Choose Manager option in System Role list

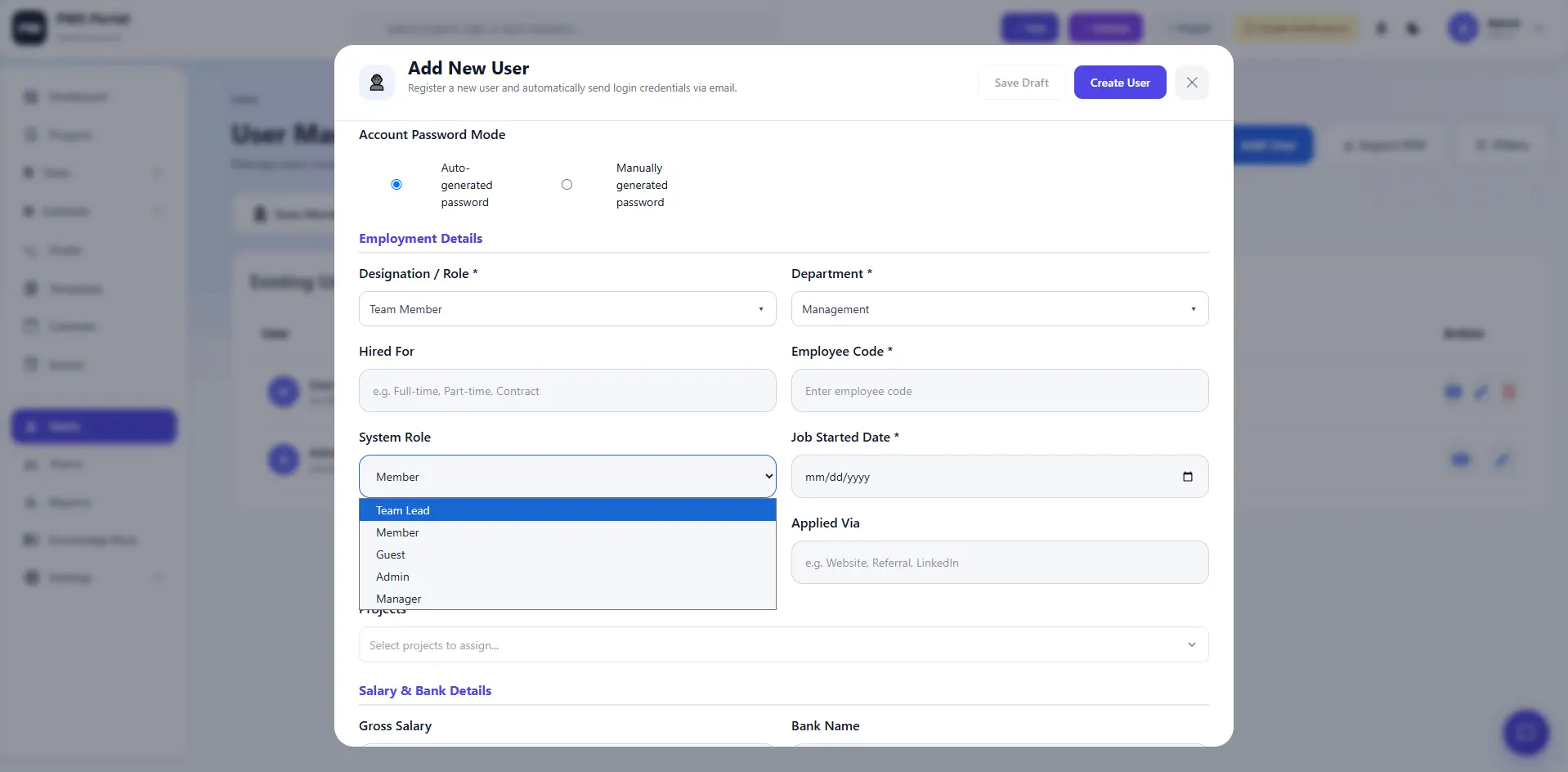[567, 599]
